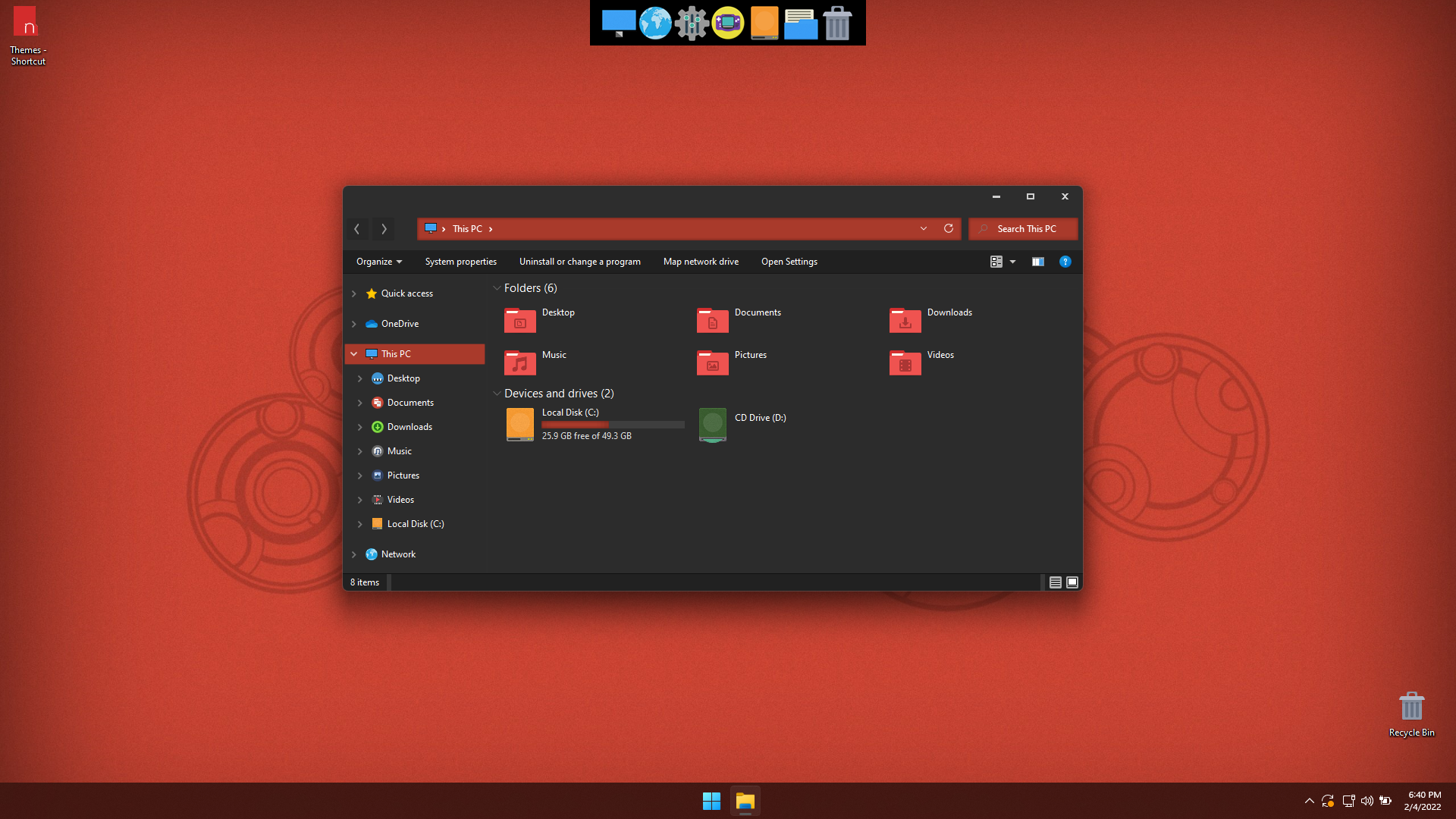1456x819 pixels.
Task: Click System properties in the command bar
Action: click(x=460, y=262)
